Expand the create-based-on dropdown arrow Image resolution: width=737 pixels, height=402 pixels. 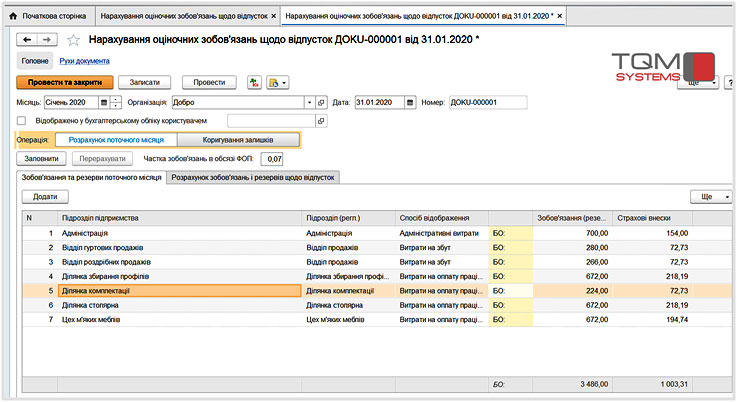[x=285, y=82]
